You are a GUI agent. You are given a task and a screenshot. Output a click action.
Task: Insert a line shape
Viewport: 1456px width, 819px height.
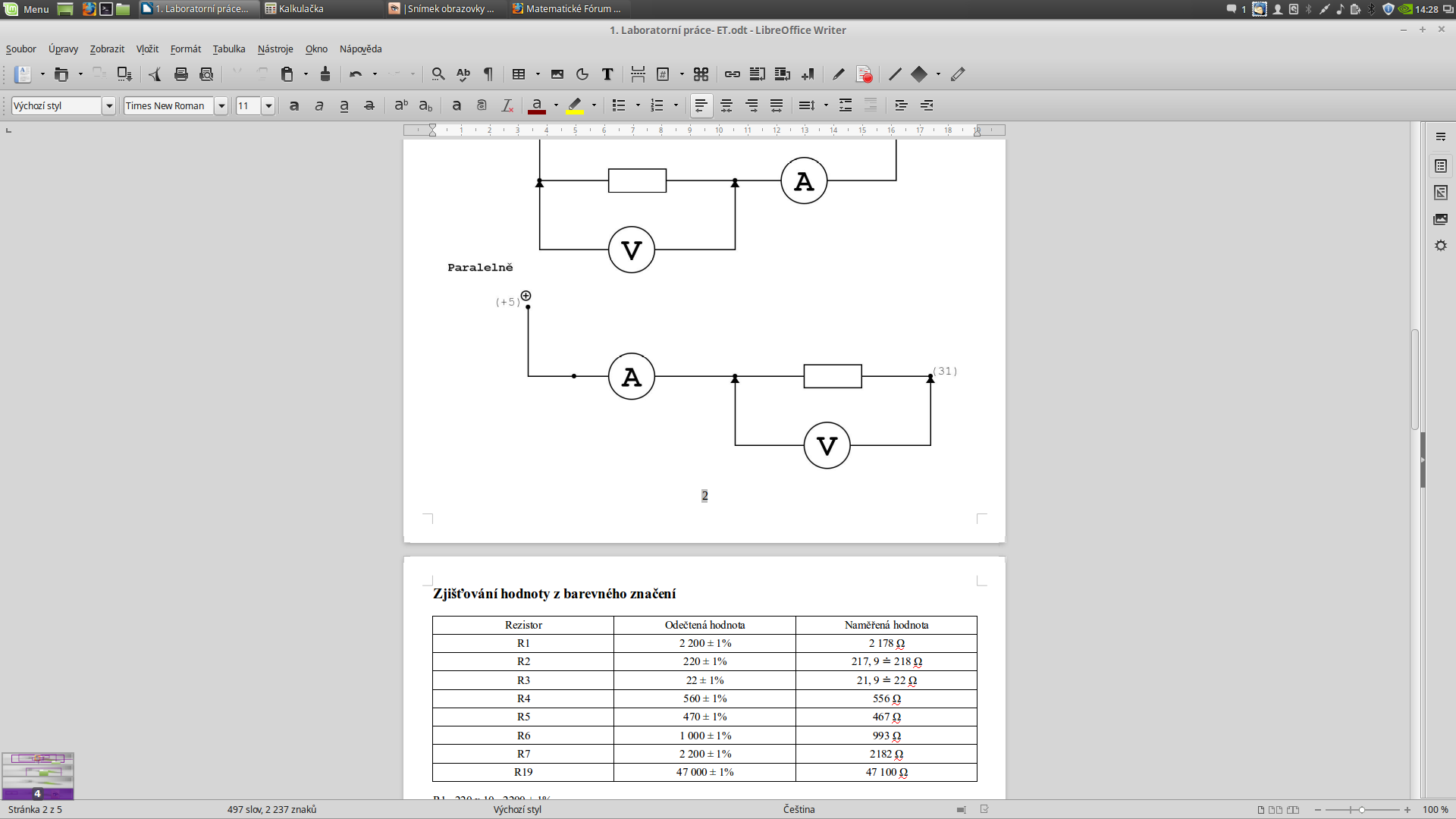(895, 74)
